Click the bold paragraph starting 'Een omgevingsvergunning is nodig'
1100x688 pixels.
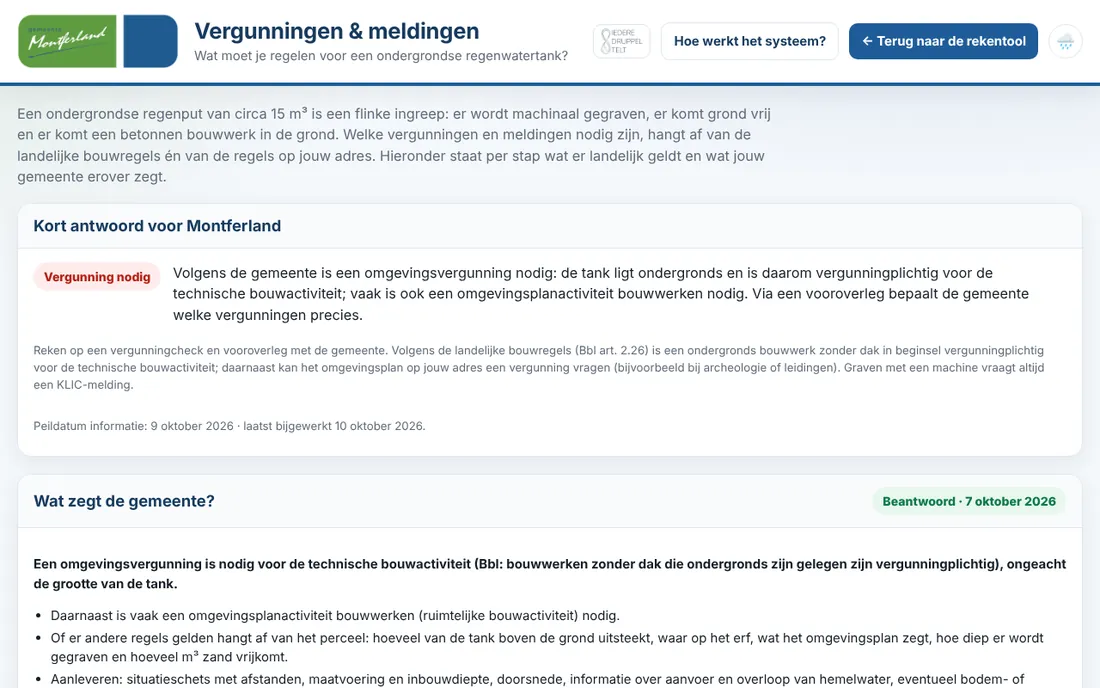pyautogui.click(x=549, y=574)
